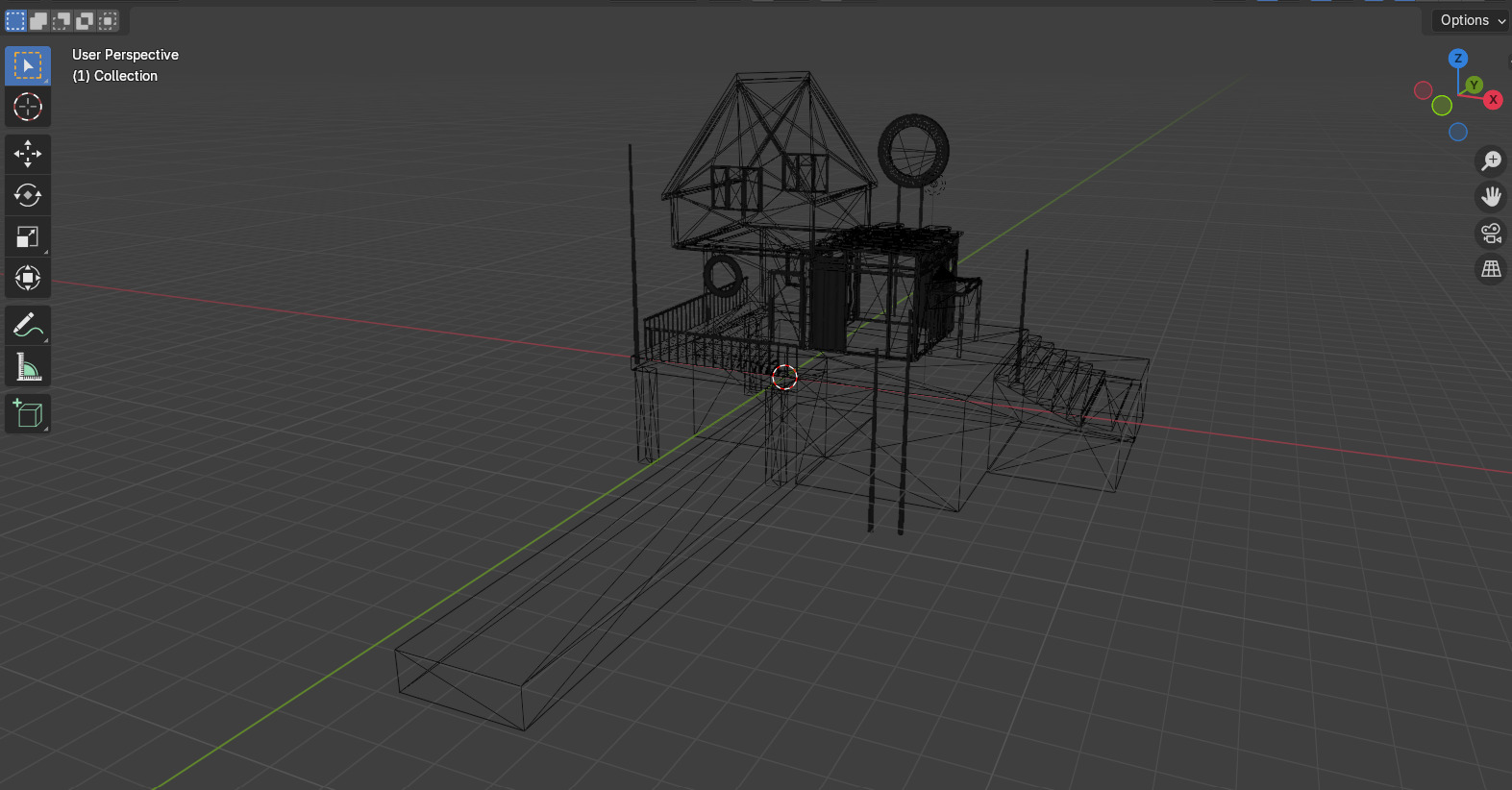
Task: Select the Select Box tool
Action: pos(28,65)
